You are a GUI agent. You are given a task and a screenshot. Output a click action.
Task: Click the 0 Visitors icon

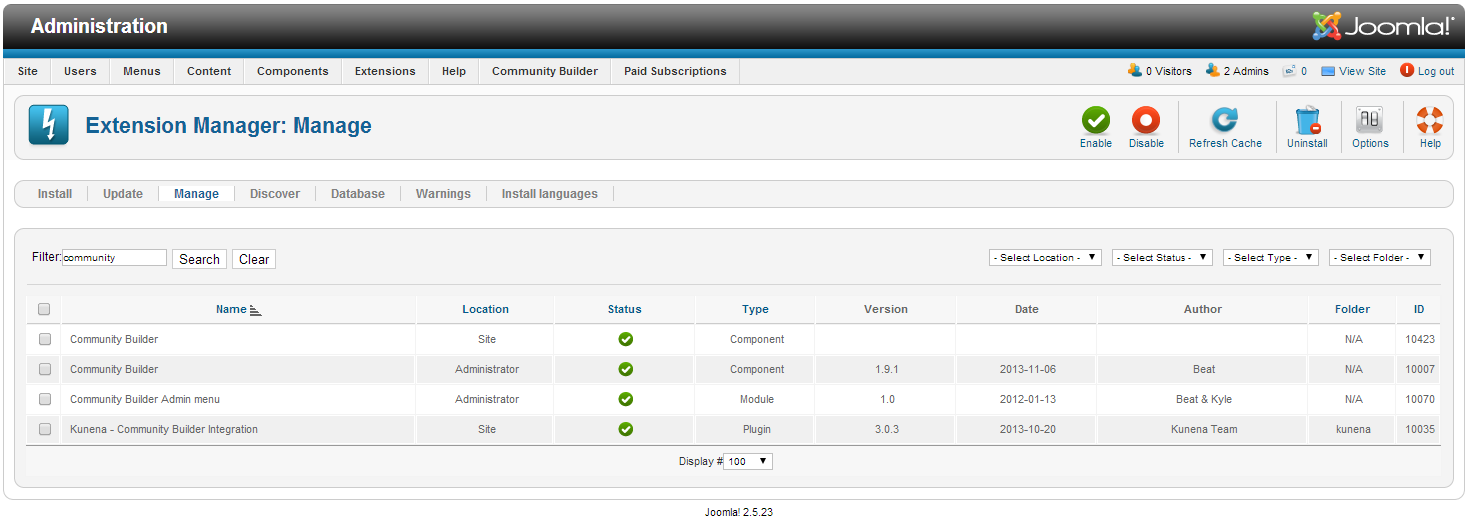coord(1135,71)
